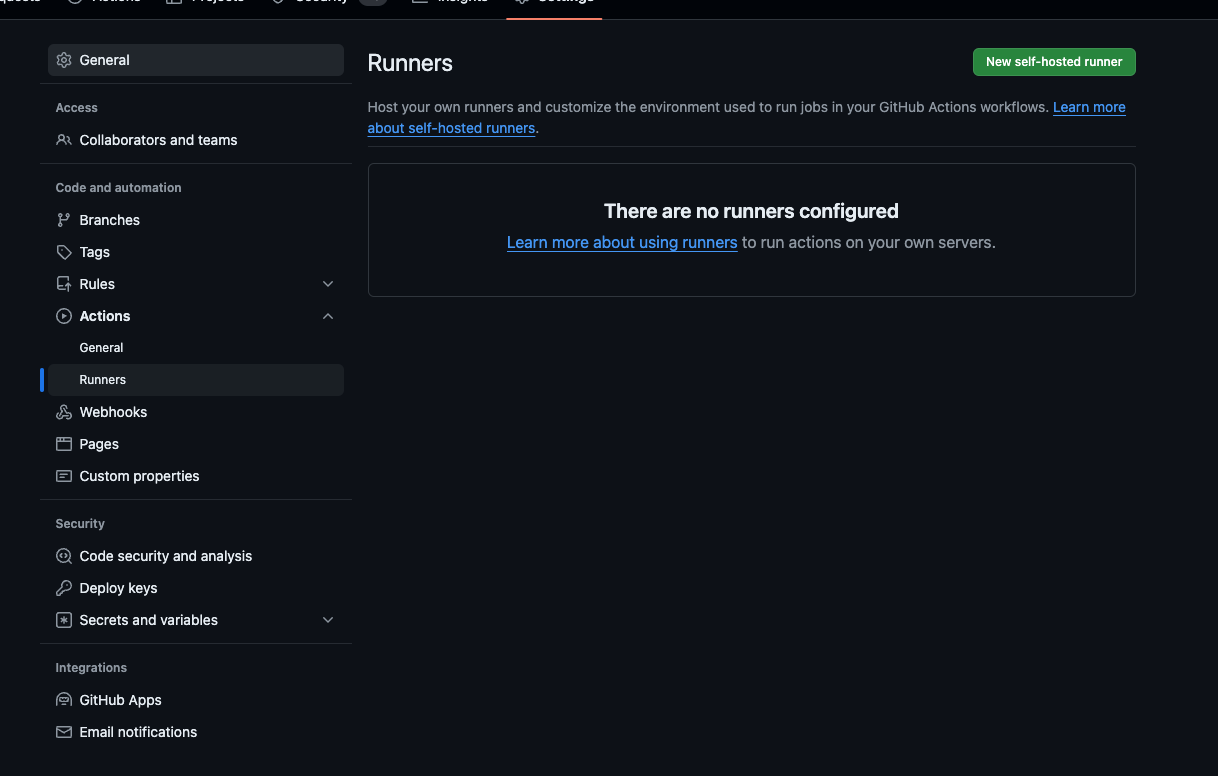The height and width of the screenshot is (776, 1218).
Task: Open Email notifications settings
Action: (196, 732)
